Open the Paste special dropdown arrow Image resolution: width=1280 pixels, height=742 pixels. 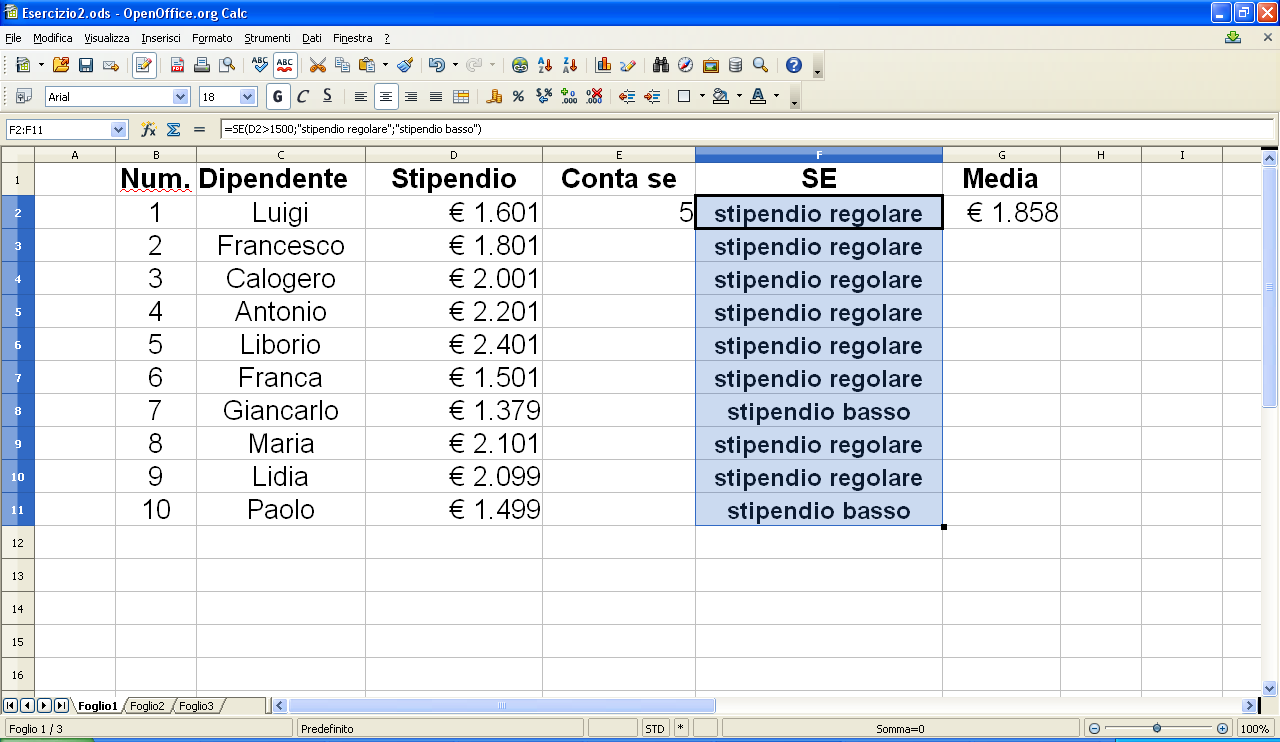coord(385,65)
